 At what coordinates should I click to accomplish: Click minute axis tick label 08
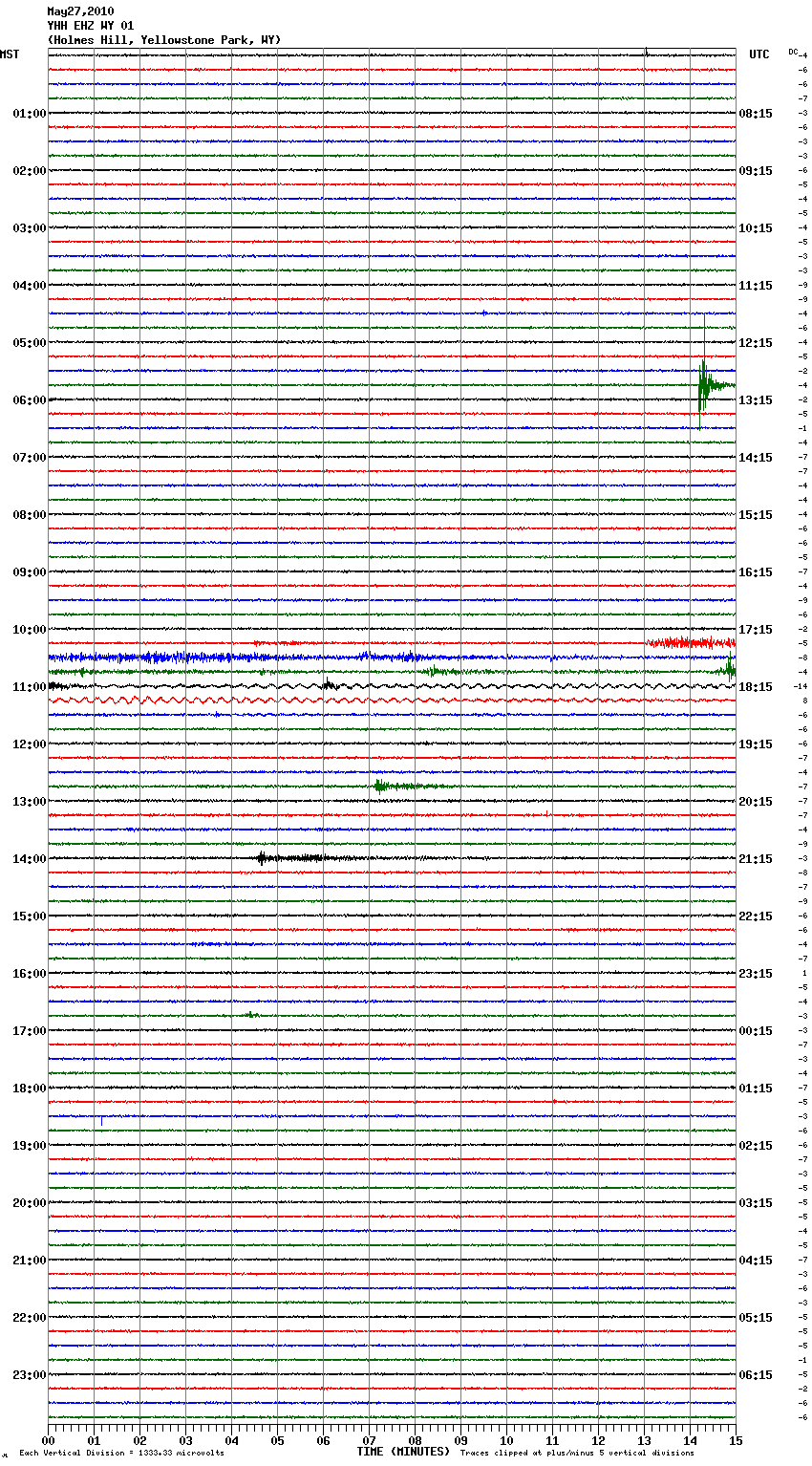coord(416,1440)
